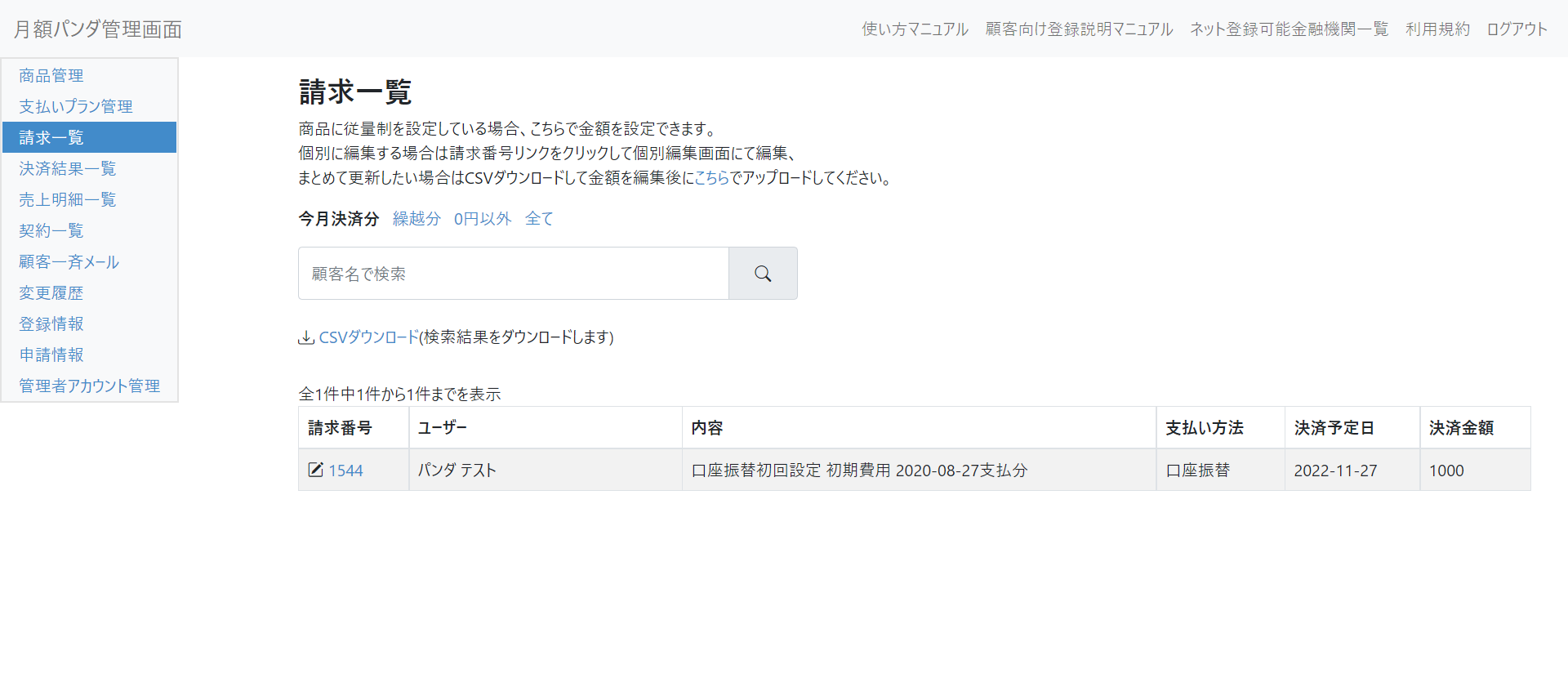Click the 全1件中1件から1件までを表示 text
Viewport: 1568px width, 678px height.
click(x=399, y=394)
